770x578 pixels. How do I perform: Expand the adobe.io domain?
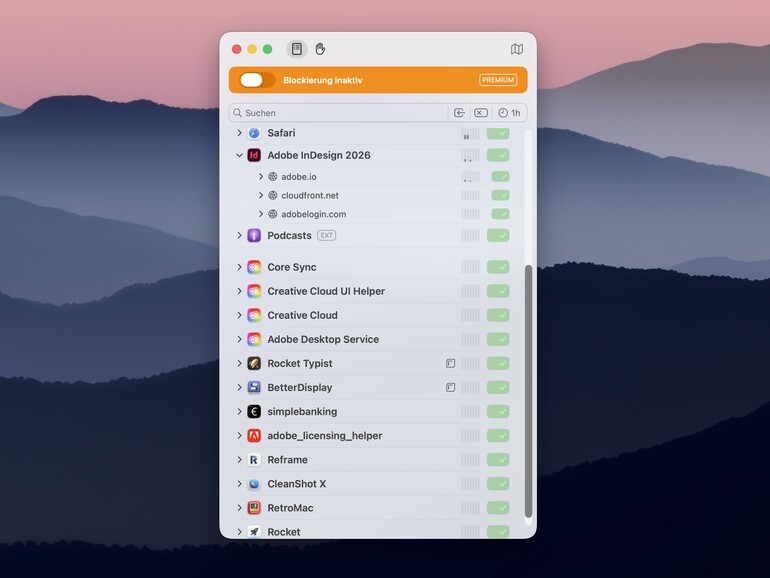(261, 177)
